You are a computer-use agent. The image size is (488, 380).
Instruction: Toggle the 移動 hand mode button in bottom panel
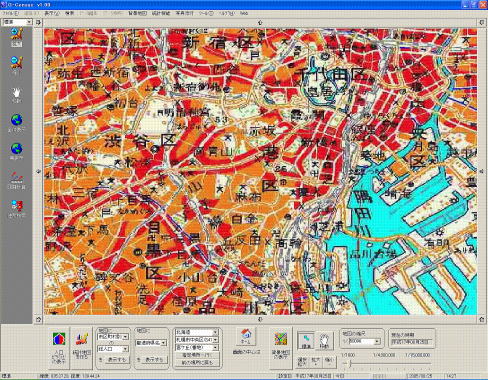tap(324, 341)
